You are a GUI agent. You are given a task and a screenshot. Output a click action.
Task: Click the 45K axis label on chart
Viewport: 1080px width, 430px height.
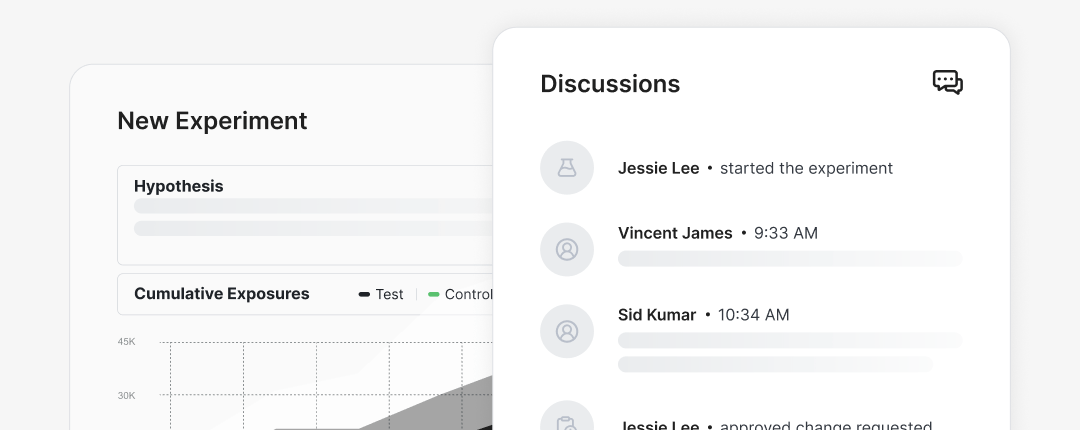(x=126, y=342)
